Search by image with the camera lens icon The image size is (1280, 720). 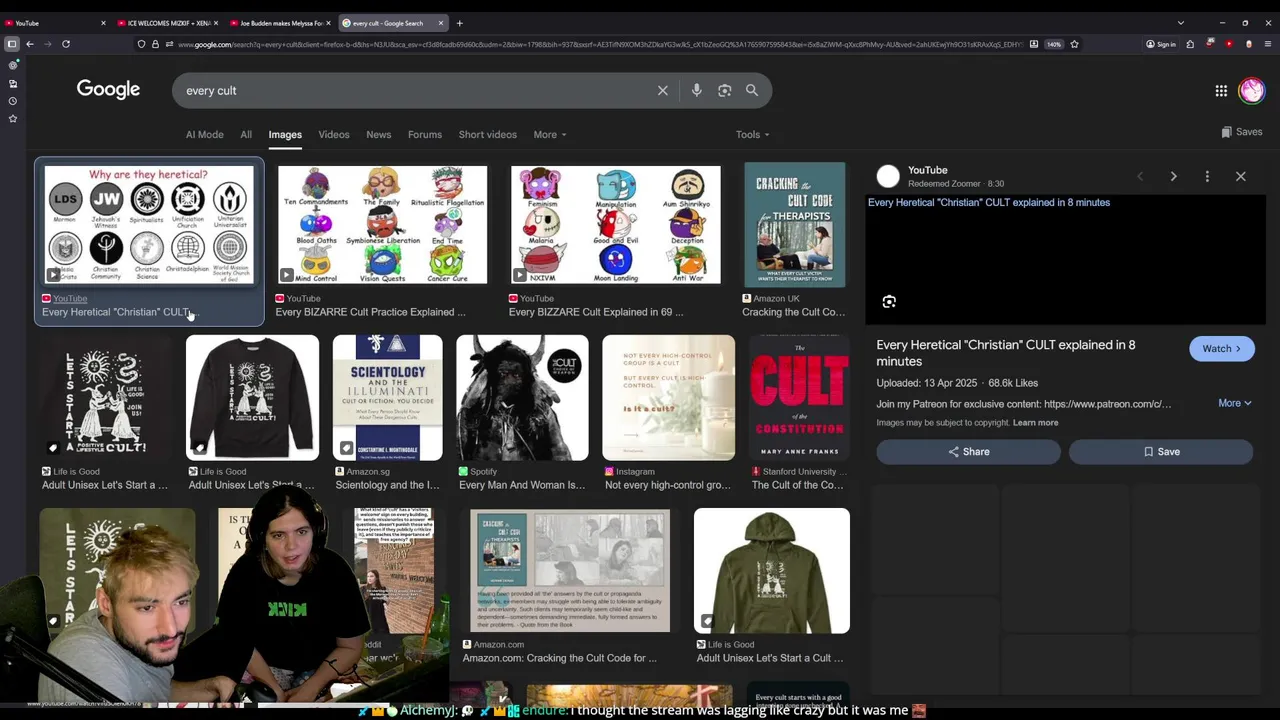pos(725,90)
